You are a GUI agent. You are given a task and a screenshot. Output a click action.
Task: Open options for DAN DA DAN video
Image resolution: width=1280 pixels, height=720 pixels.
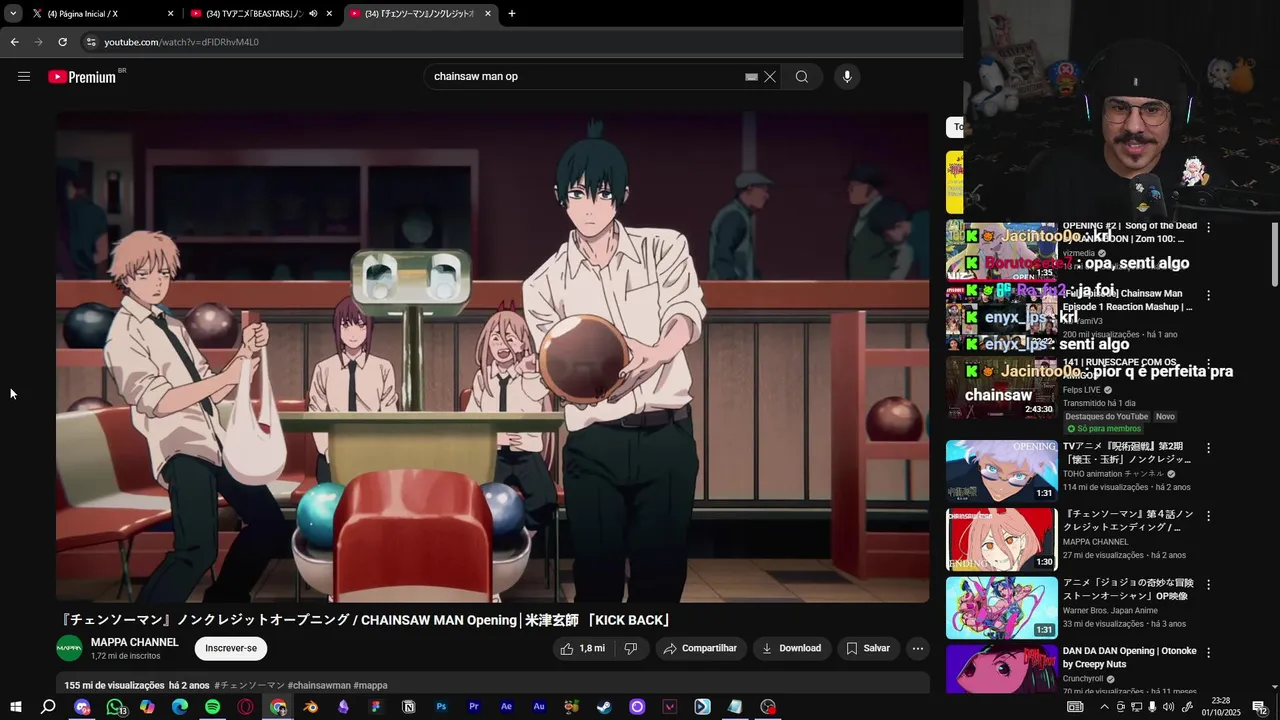point(1208,652)
